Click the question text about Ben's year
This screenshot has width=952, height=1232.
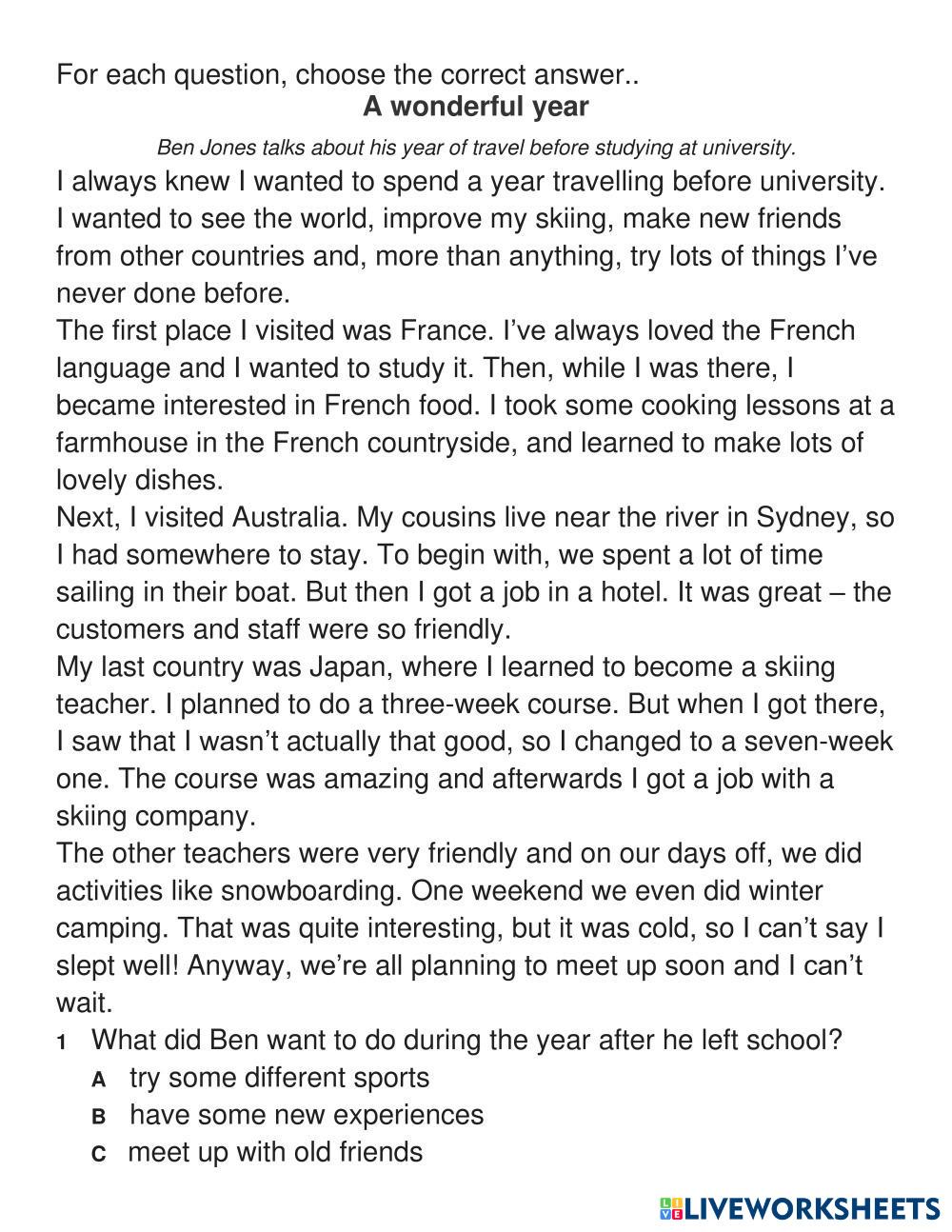(466, 1039)
